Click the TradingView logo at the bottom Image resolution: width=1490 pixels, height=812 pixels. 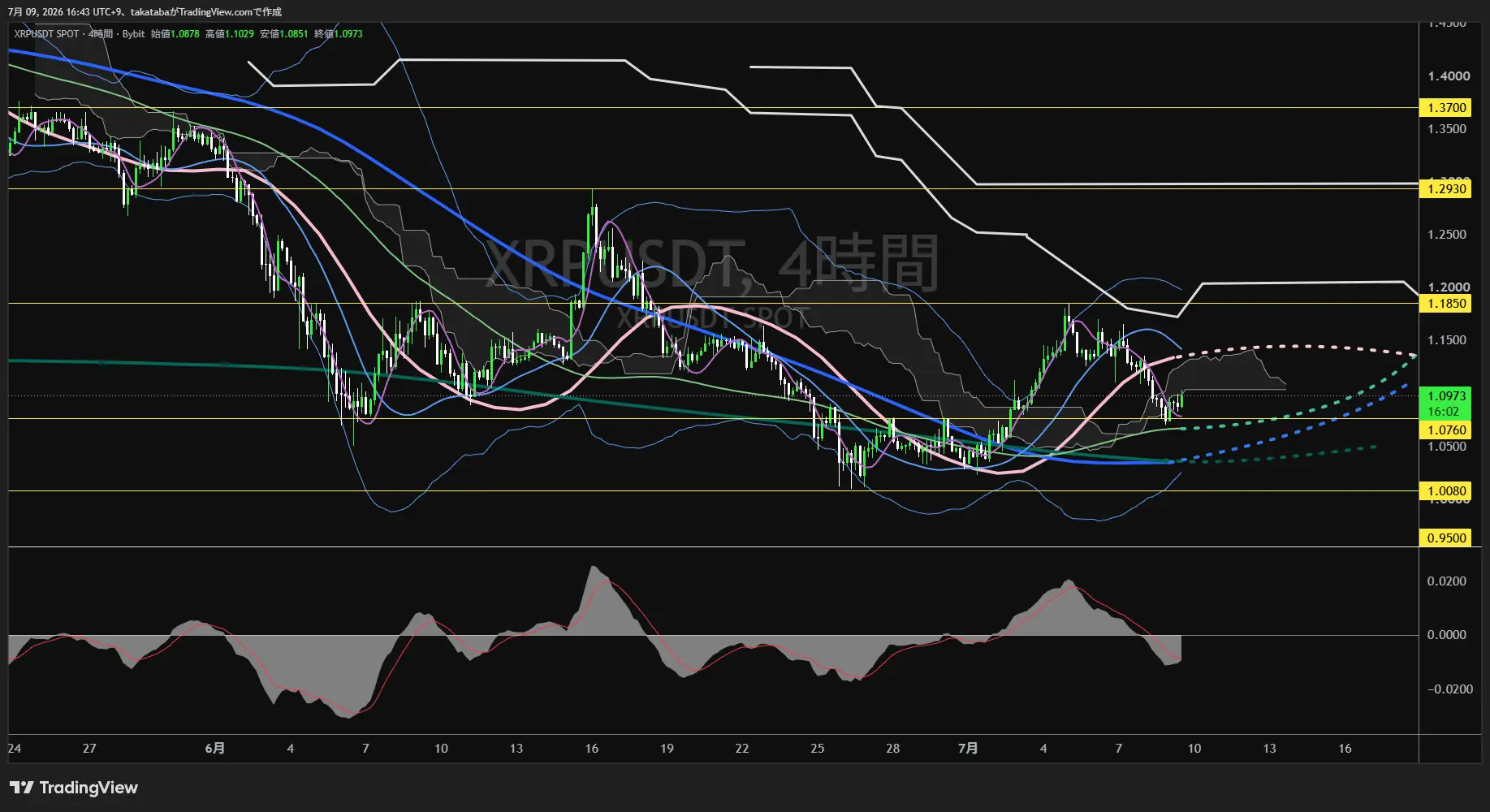[x=74, y=788]
